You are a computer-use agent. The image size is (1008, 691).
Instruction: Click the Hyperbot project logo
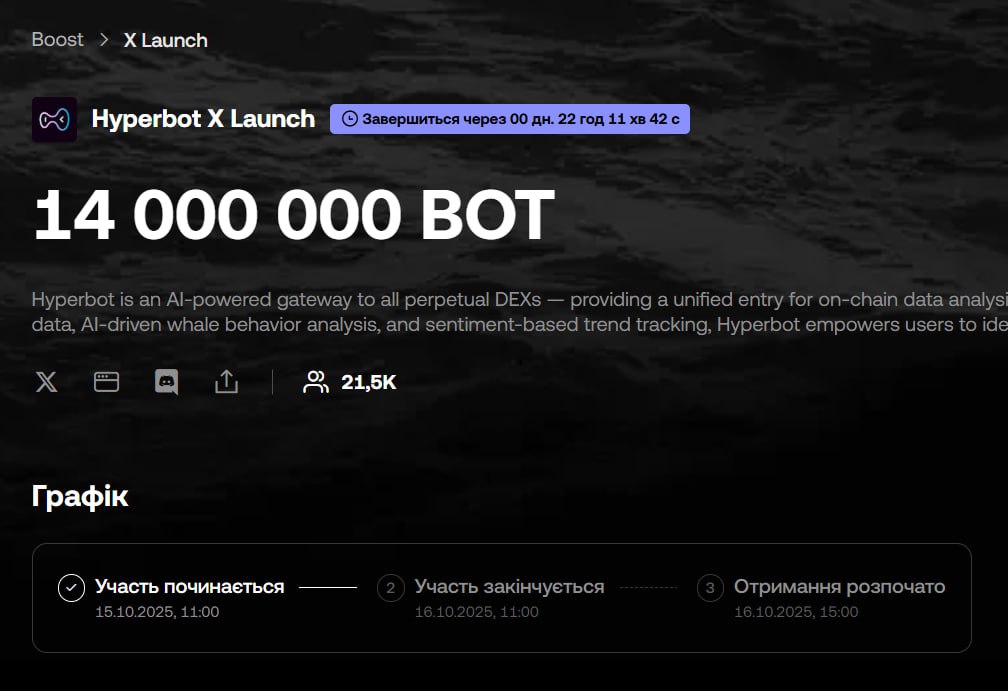(x=54, y=119)
